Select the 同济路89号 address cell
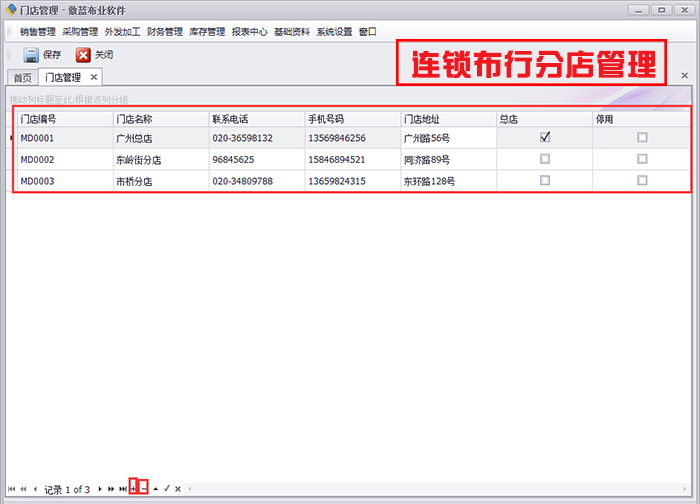 446,160
